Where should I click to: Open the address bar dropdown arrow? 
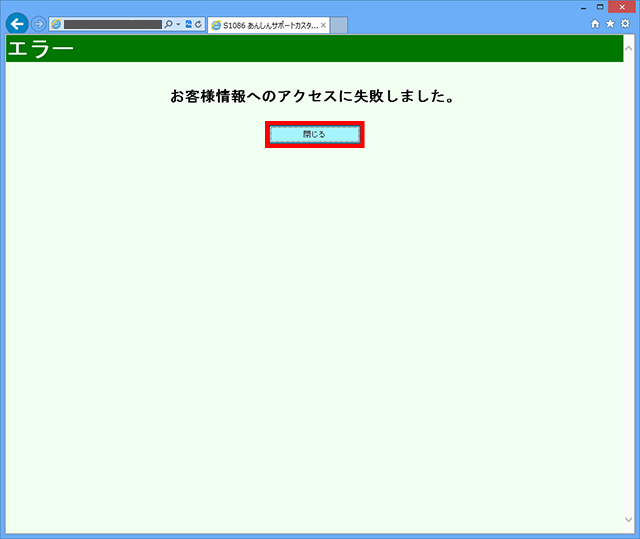[x=178, y=24]
